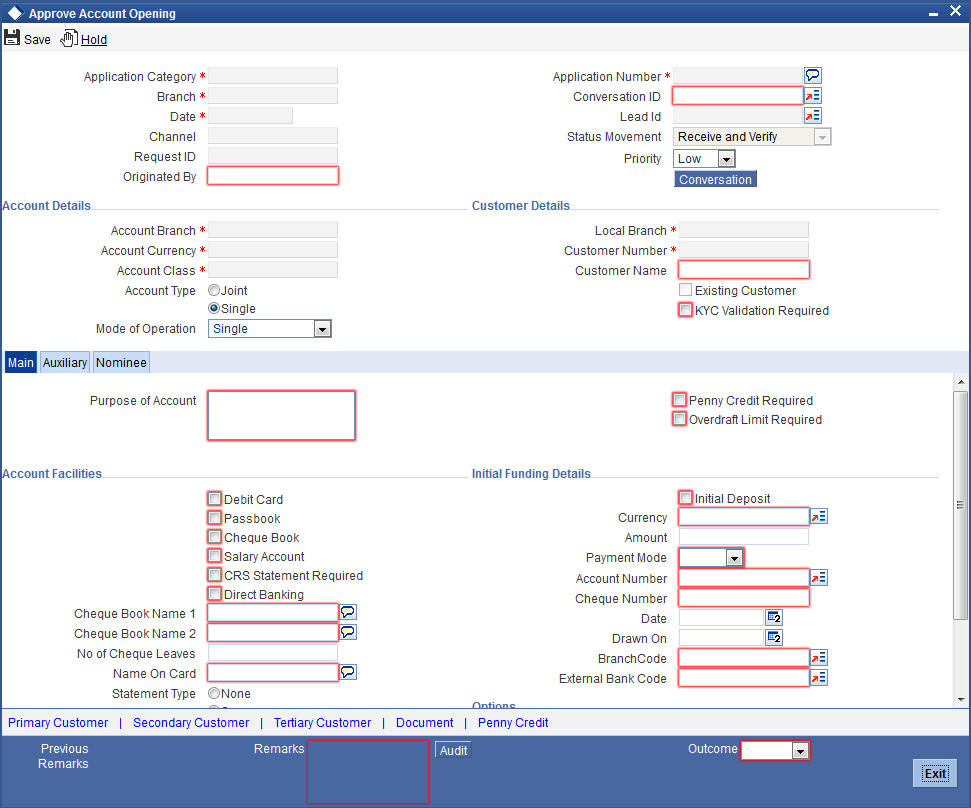
Task: Click the Save floppy disk icon
Action: point(12,38)
